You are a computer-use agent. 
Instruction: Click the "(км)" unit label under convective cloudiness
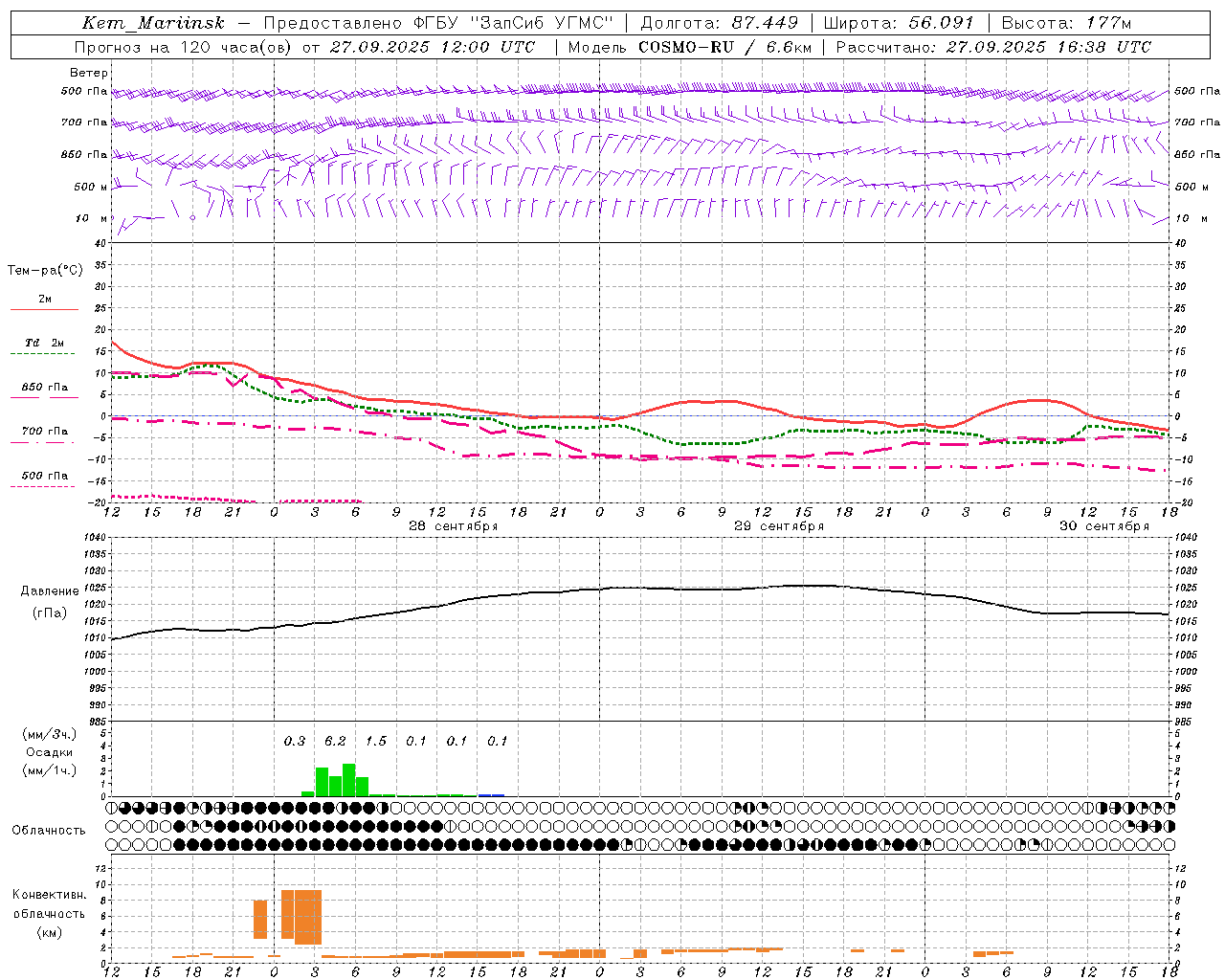click(50, 932)
